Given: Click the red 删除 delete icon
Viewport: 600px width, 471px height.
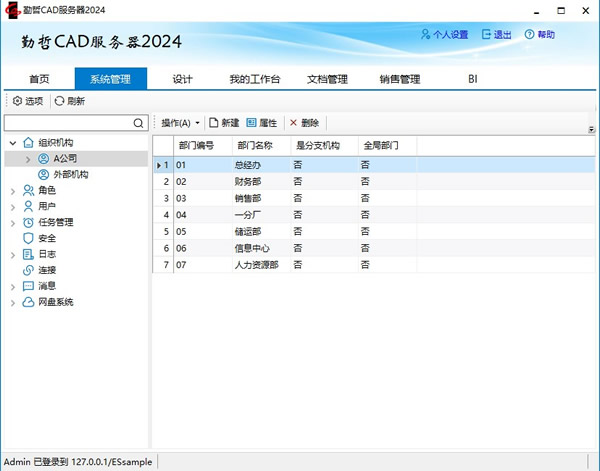Looking at the screenshot, I should click(293, 123).
